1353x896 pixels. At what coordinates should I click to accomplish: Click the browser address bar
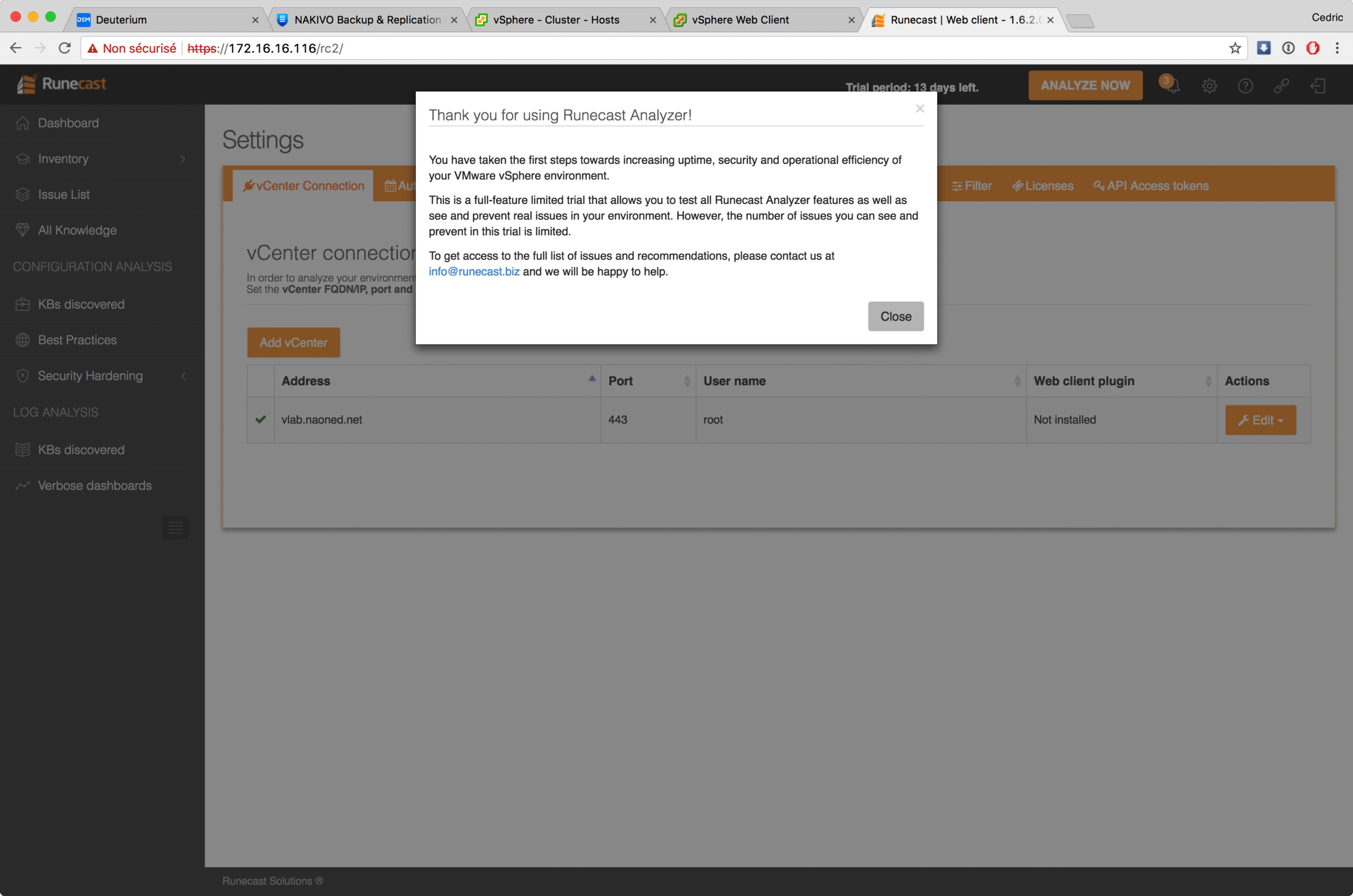(x=686, y=49)
